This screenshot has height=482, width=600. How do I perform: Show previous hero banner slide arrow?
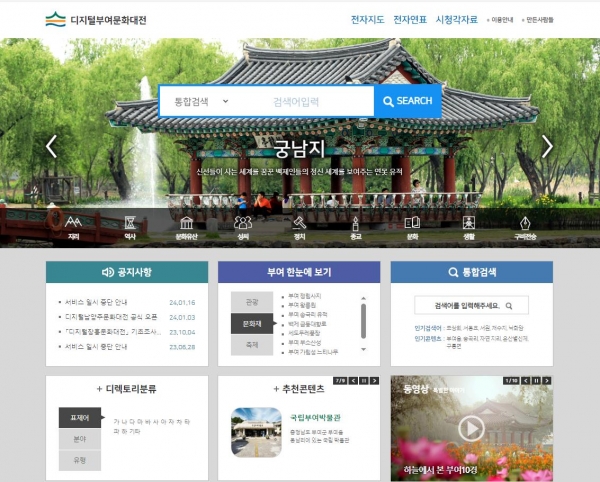(x=51, y=146)
